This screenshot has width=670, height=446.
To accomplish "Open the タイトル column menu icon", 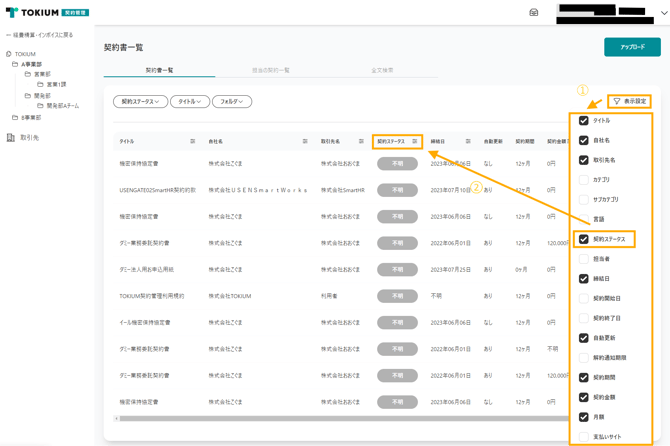I will click(x=193, y=142).
